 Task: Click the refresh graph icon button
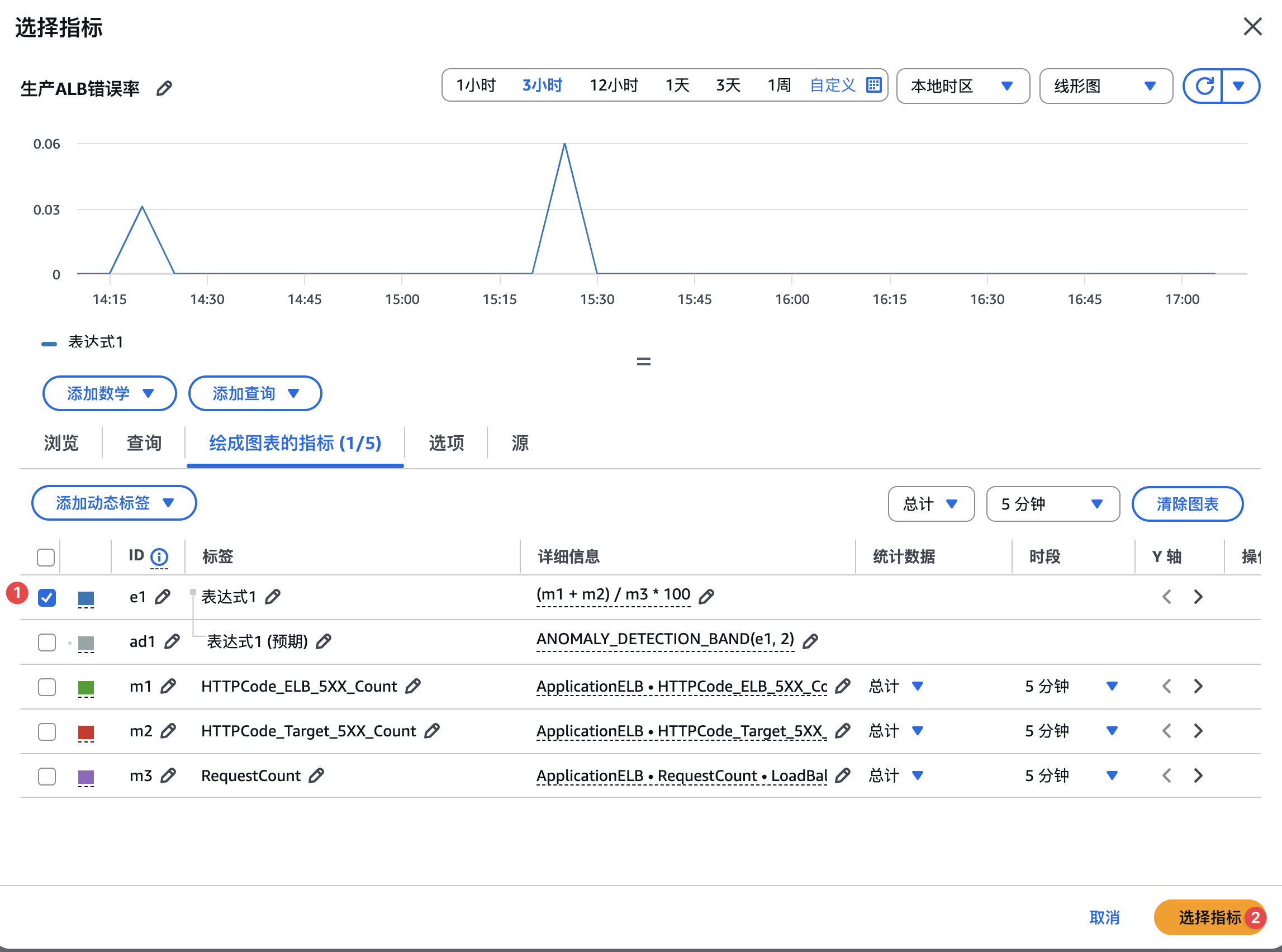[1204, 87]
